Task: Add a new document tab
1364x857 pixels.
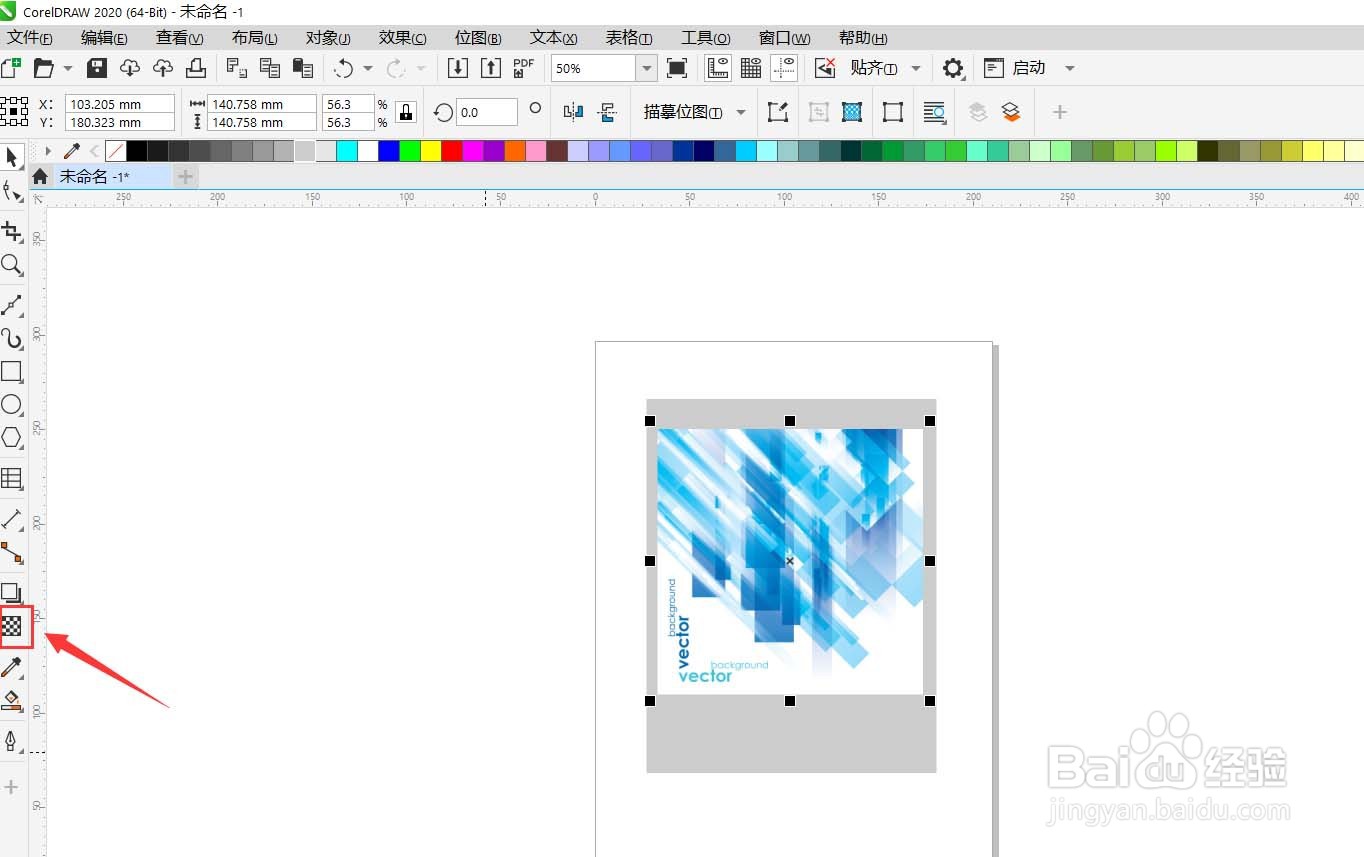Action: [x=185, y=177]
